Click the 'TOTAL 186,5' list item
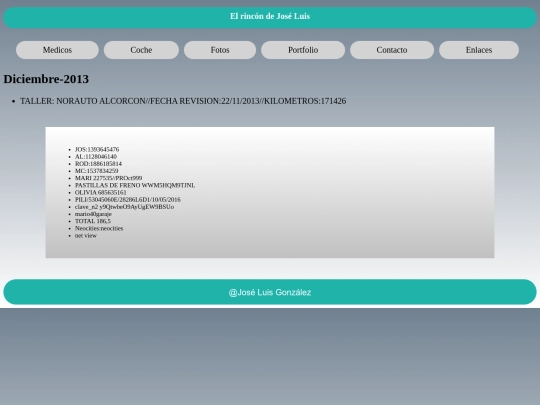 93,221
